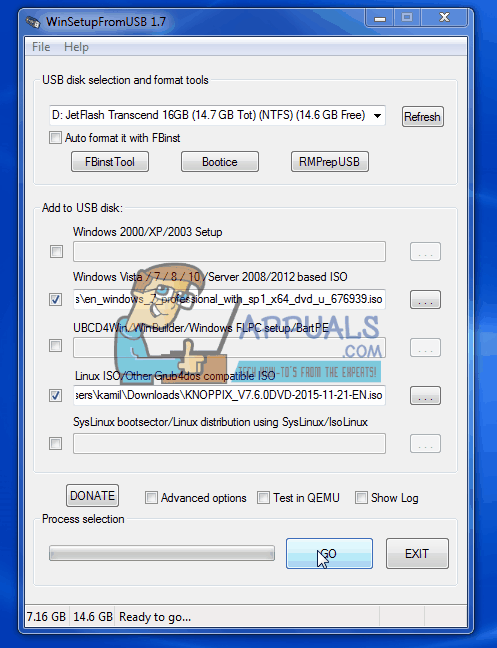Open the File menu
This screenshot has width=497, height=648.
(x=41, y=47)
